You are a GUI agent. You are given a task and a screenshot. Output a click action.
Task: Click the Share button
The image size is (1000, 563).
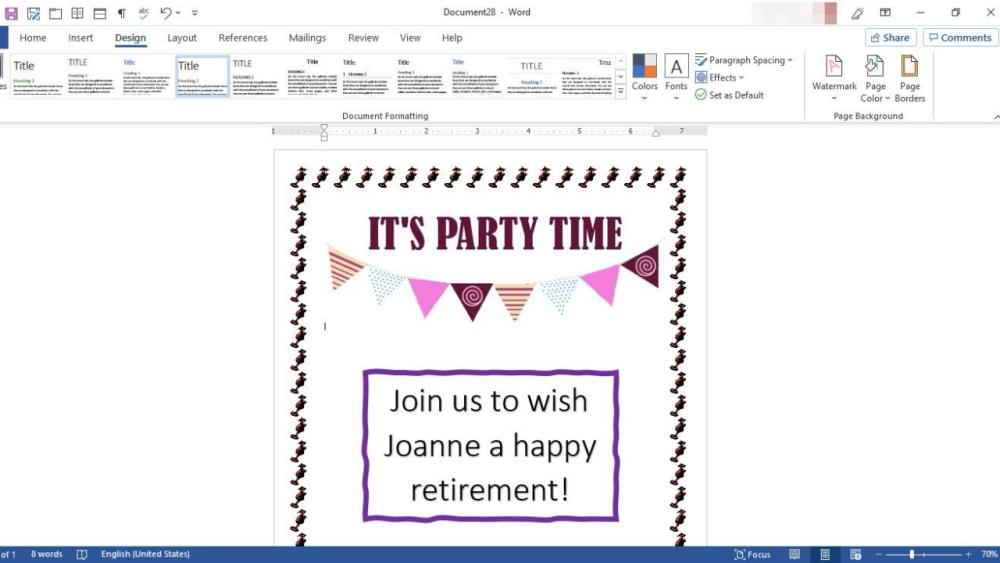[890, 38]
